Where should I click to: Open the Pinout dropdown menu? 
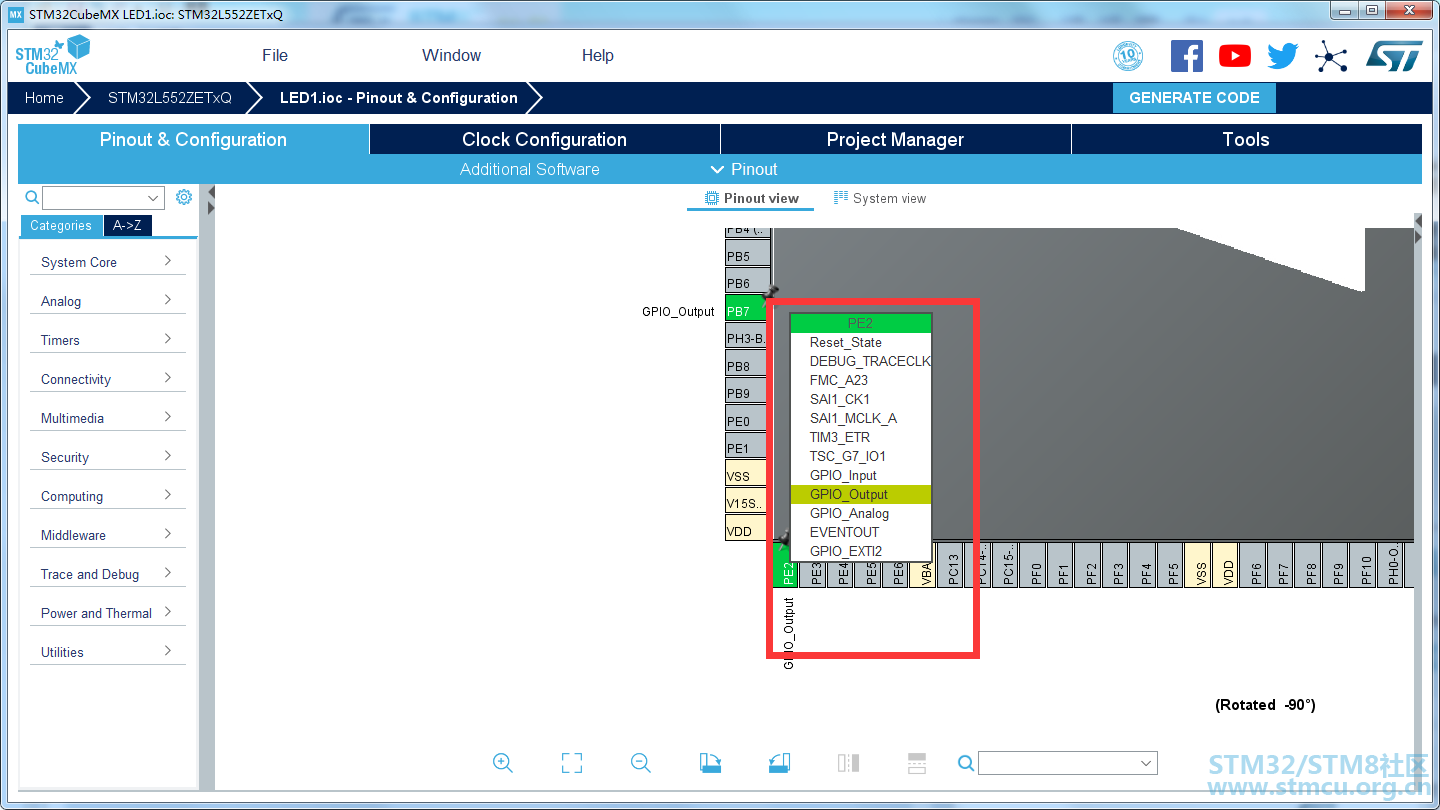pyautogui.click(x=744, y=170)
